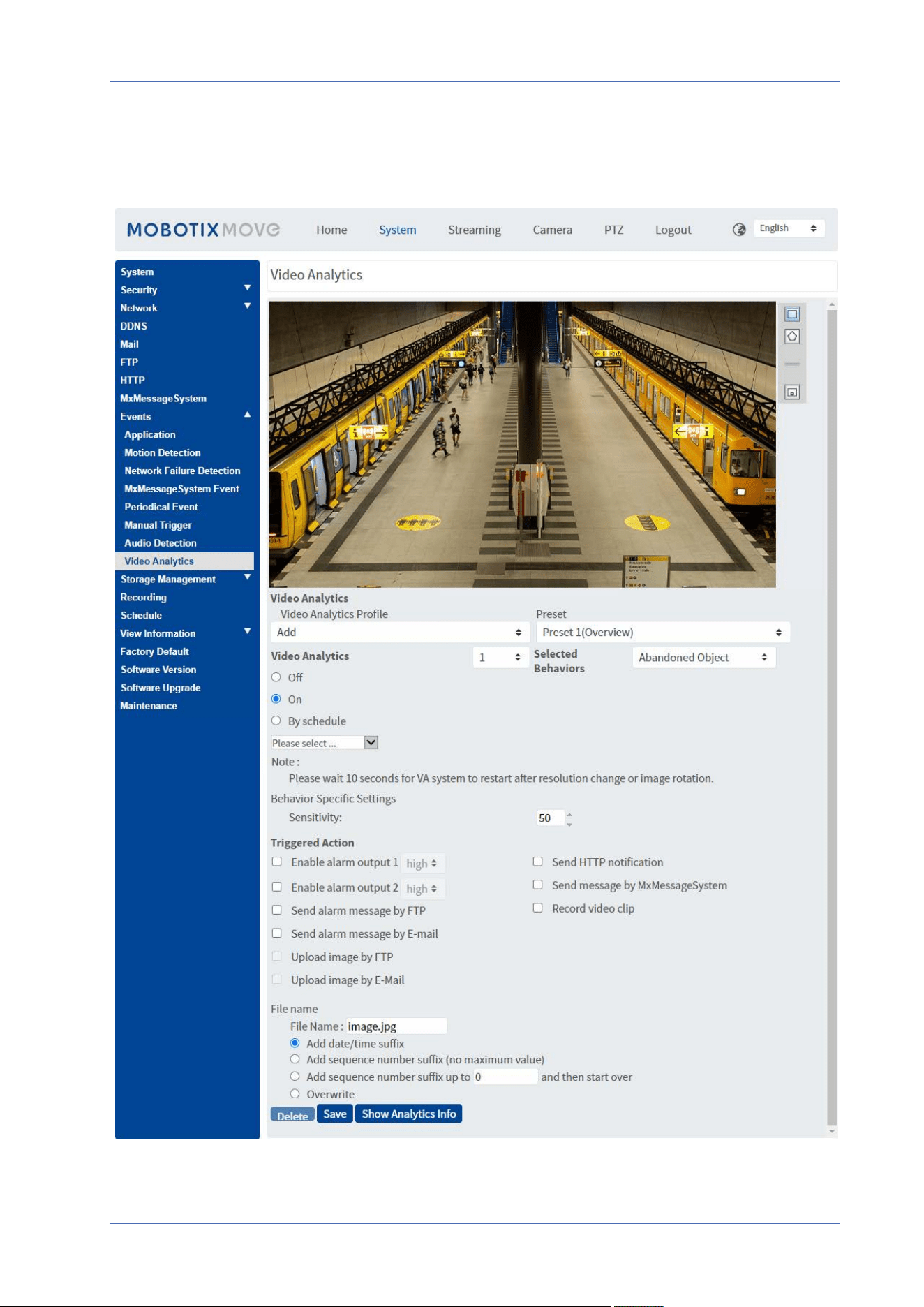Open the FTP sidebar item
The width and height of the screenshot is (924, 1307).
click(129, 362)
